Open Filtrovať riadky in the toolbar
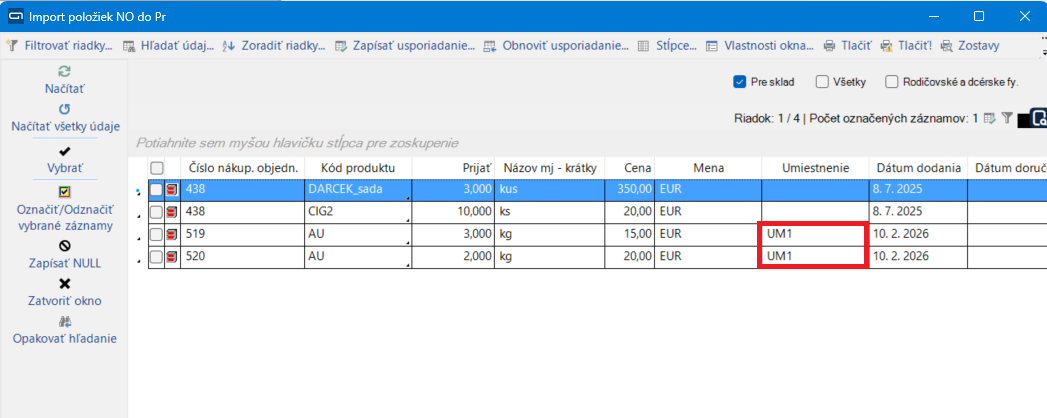 point(62,45)
